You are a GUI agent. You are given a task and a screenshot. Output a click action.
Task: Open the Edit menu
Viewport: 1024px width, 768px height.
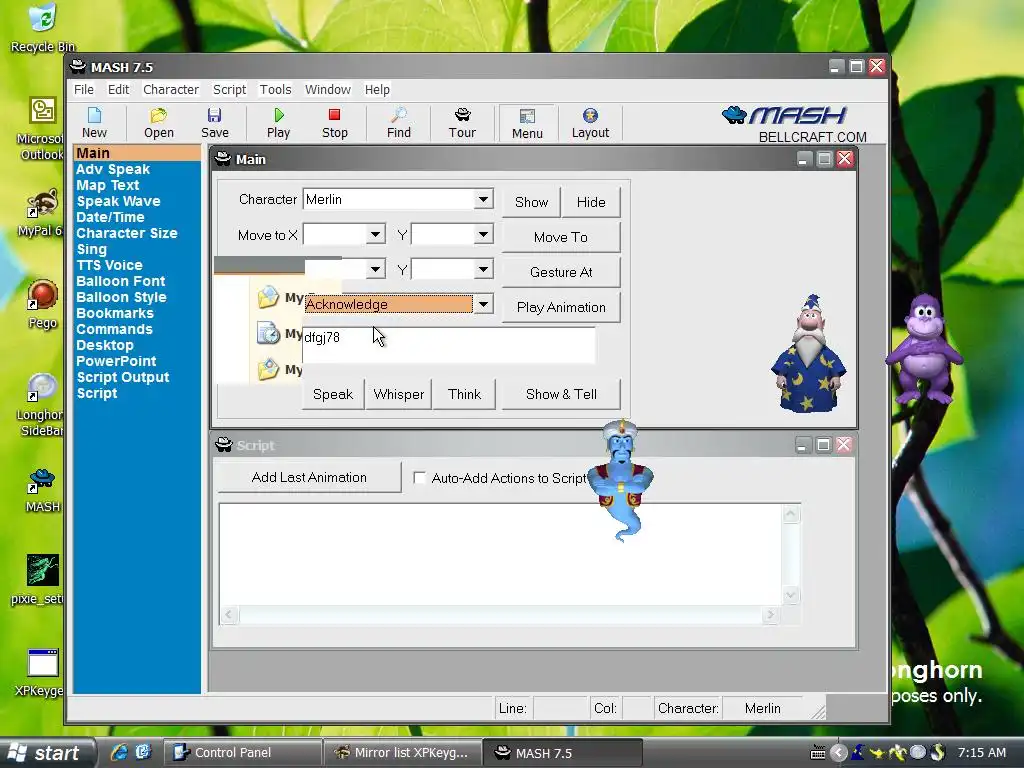click(118, 89)
